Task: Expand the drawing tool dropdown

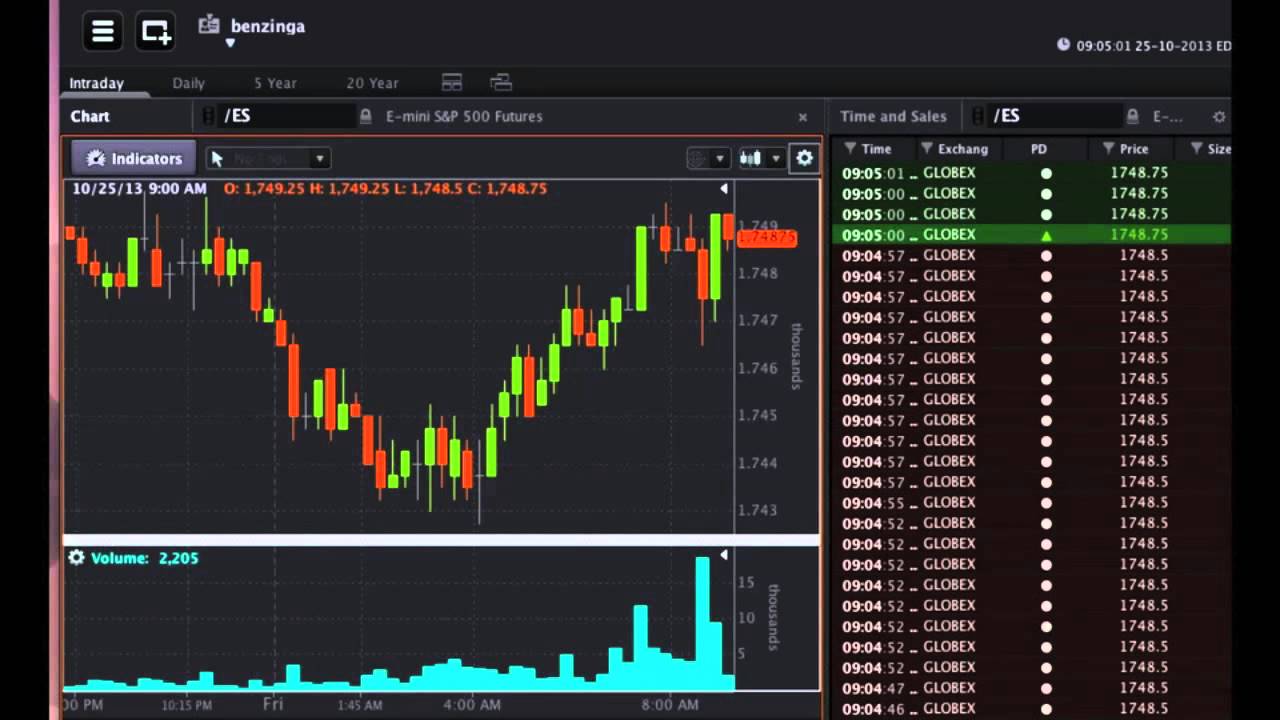Action: [x=319, y=158]
